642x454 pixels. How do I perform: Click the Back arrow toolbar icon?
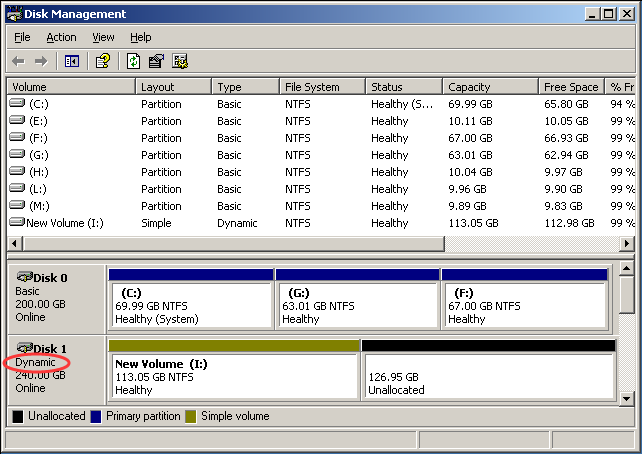(18, 62)
